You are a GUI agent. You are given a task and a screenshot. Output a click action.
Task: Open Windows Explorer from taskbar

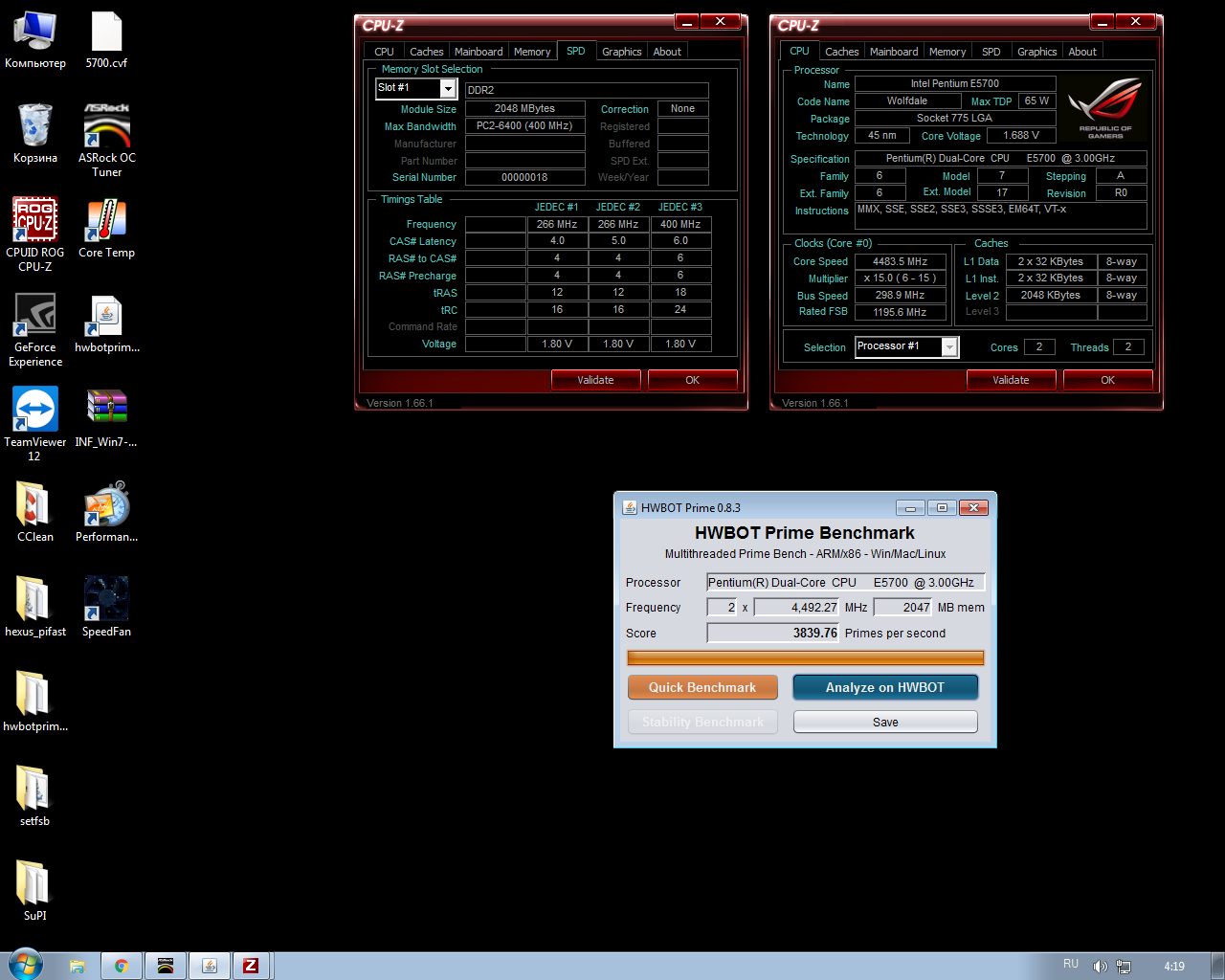[x=78, y=966]
